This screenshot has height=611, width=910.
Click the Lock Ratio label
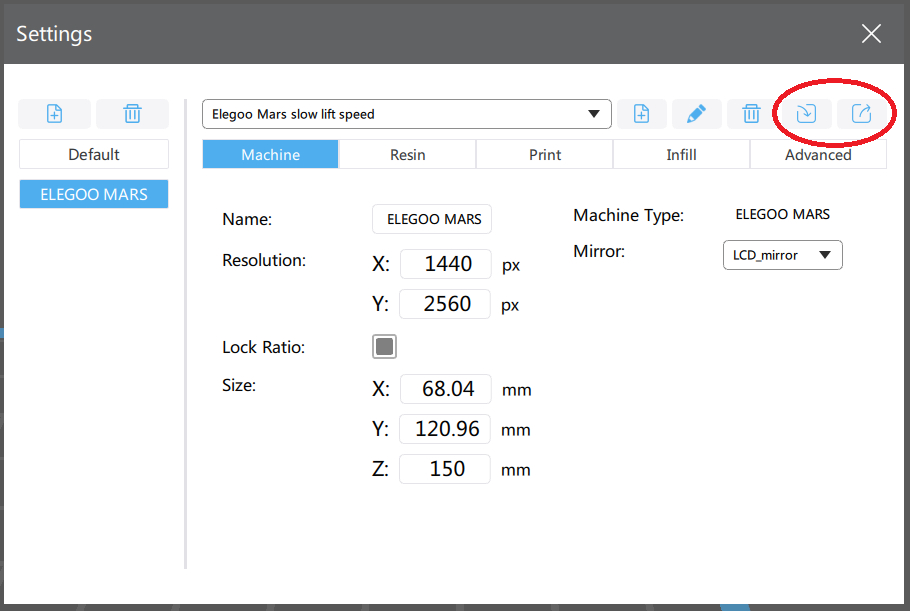(x=263, y=347)
